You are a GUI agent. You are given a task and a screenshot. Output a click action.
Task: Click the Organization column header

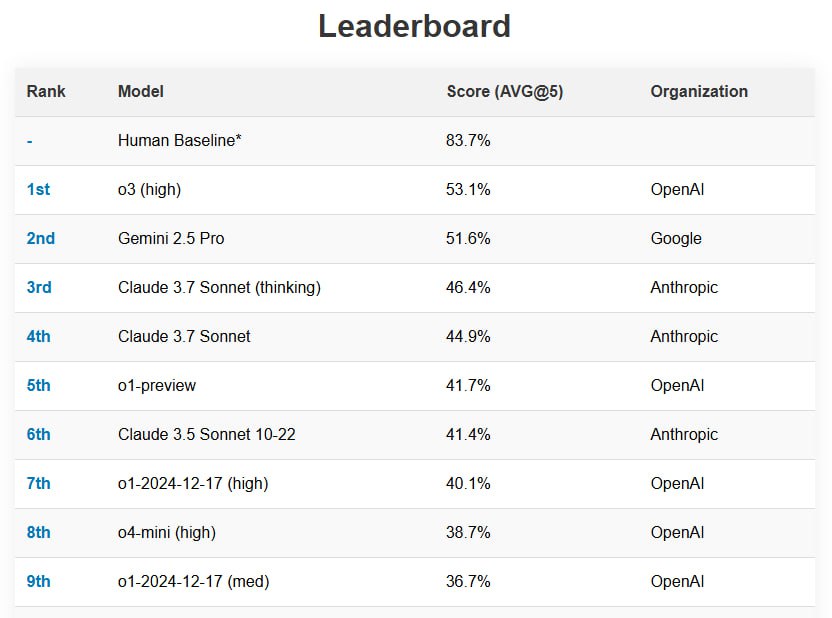pos(699,91)
